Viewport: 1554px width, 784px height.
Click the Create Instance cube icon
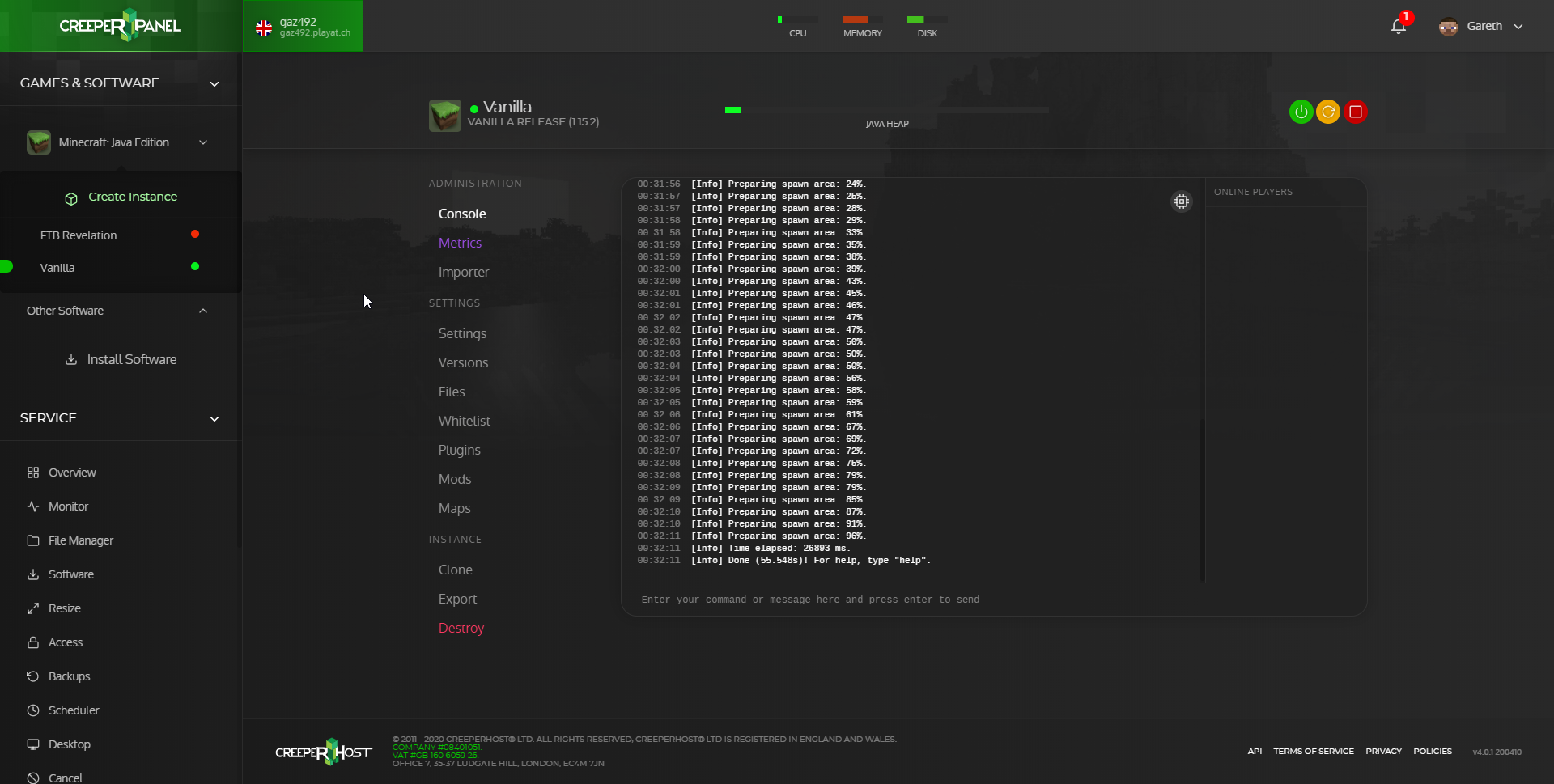click(71, 198)
